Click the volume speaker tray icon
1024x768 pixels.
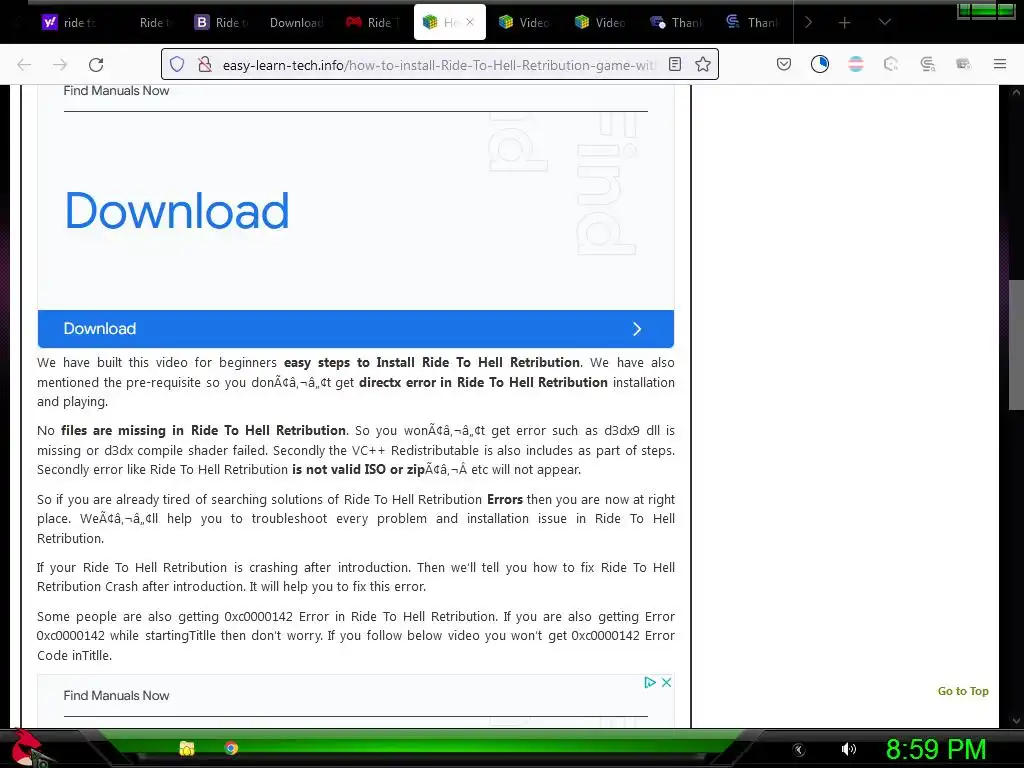848,749
